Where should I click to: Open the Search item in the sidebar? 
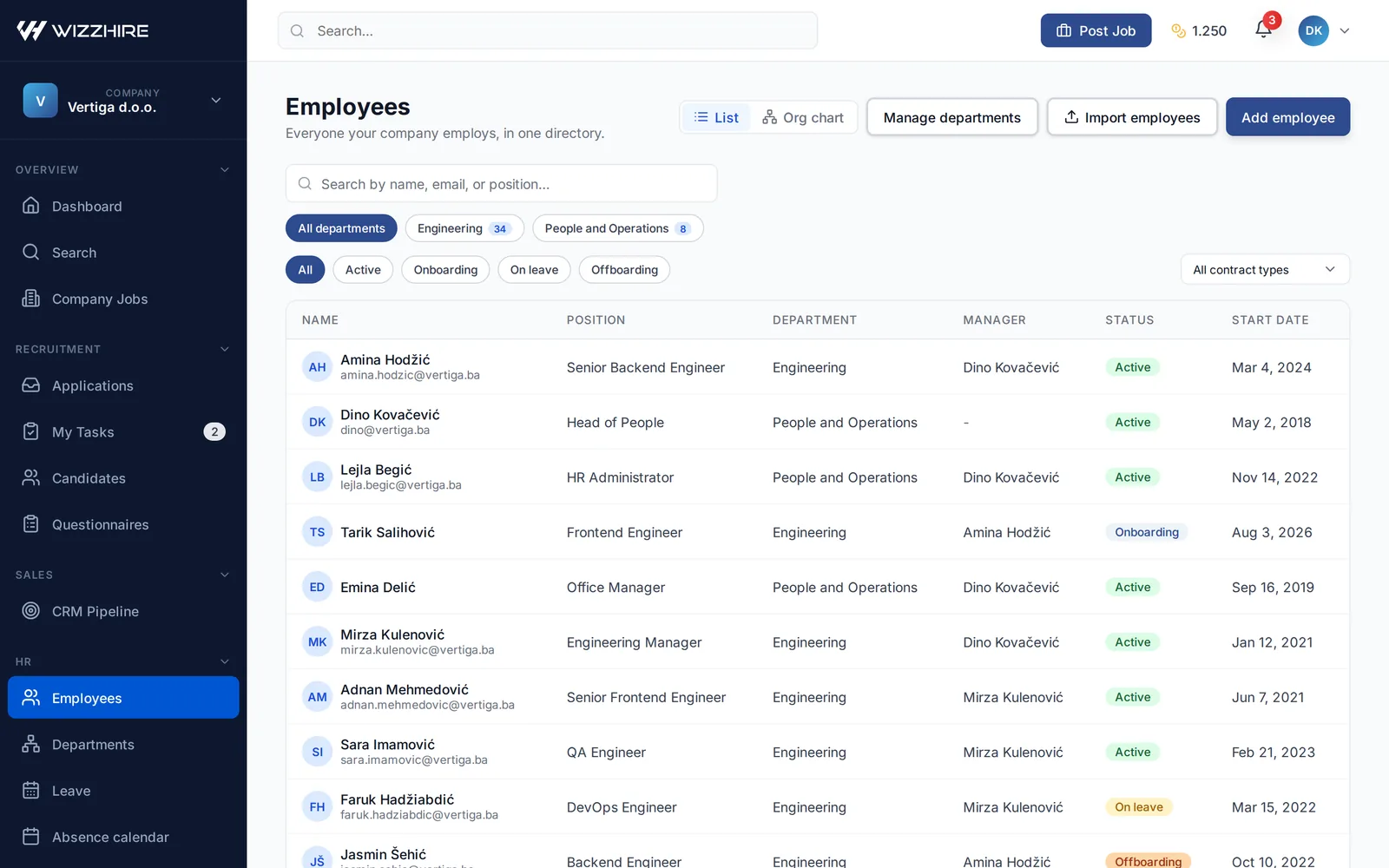point(123,253)
